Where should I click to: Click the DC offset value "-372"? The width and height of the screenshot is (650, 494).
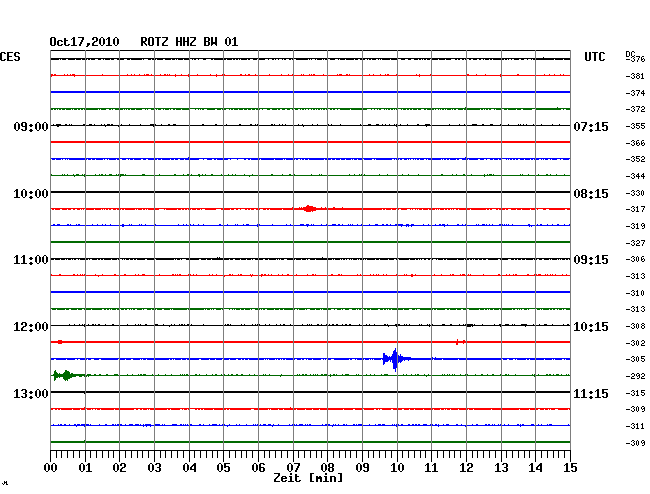click(x=635, y=109)
